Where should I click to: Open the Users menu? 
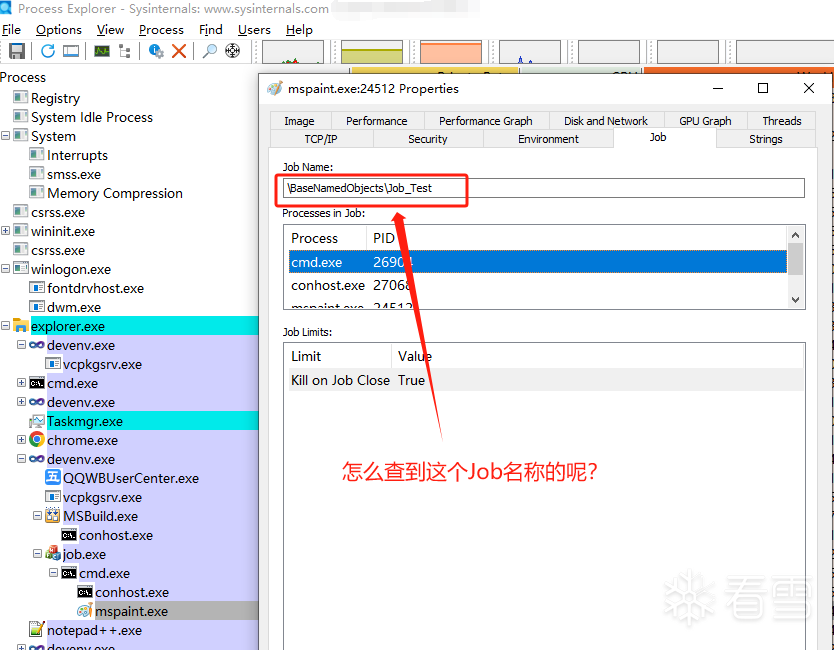coord(254,30)
